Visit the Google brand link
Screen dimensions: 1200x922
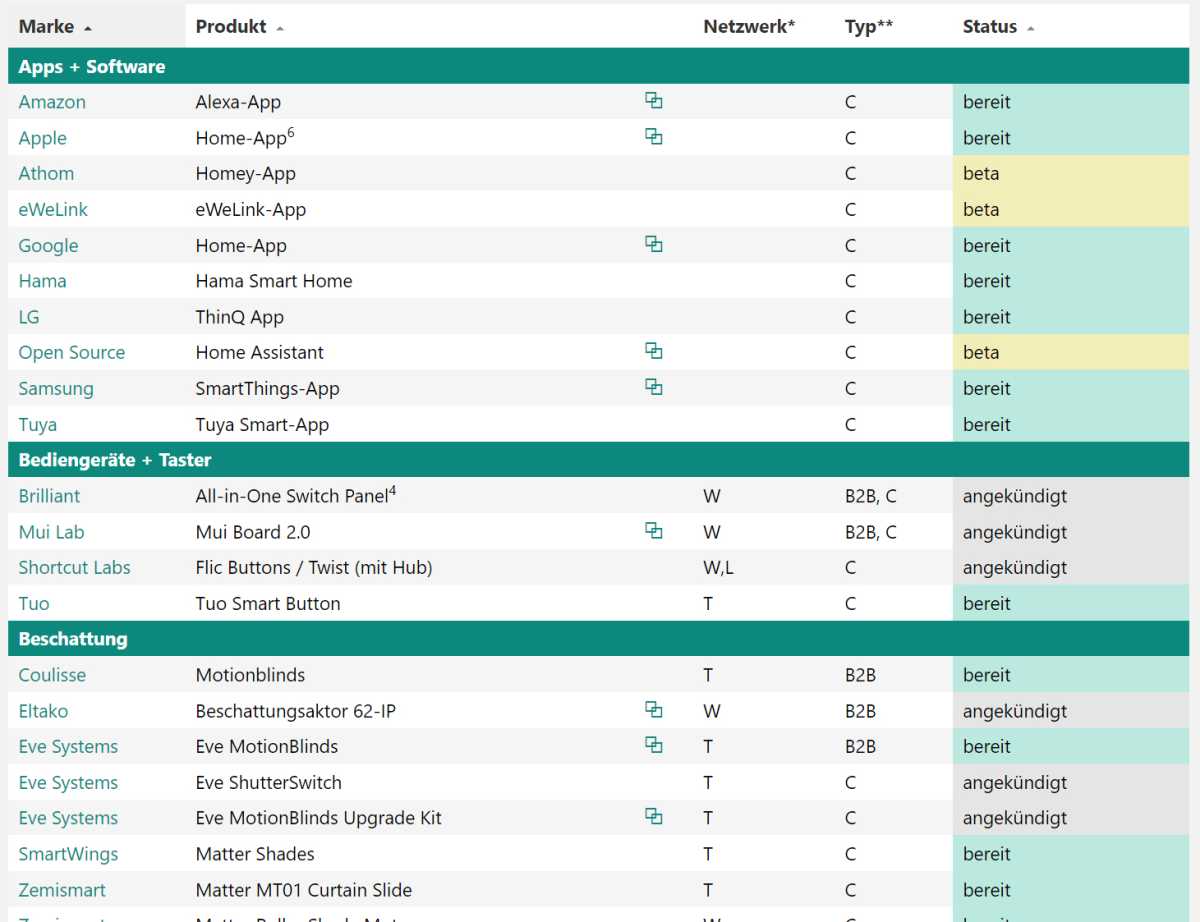[48, 245]
